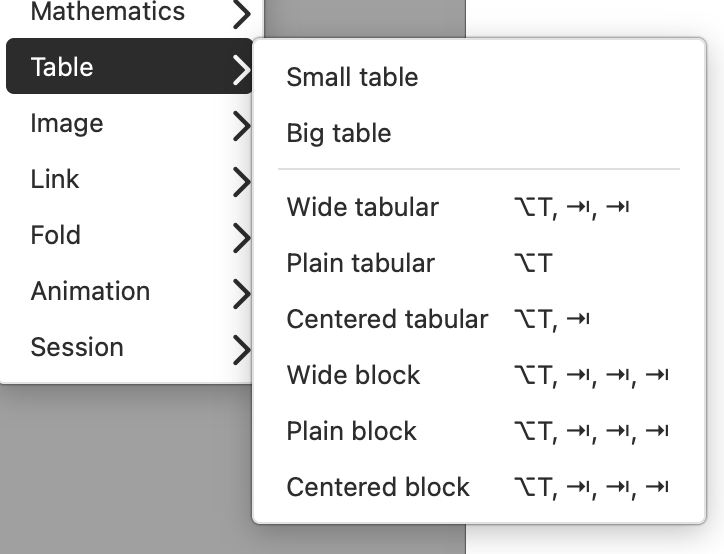Click the chevron arrow beside Image

(x=240, y=124)
